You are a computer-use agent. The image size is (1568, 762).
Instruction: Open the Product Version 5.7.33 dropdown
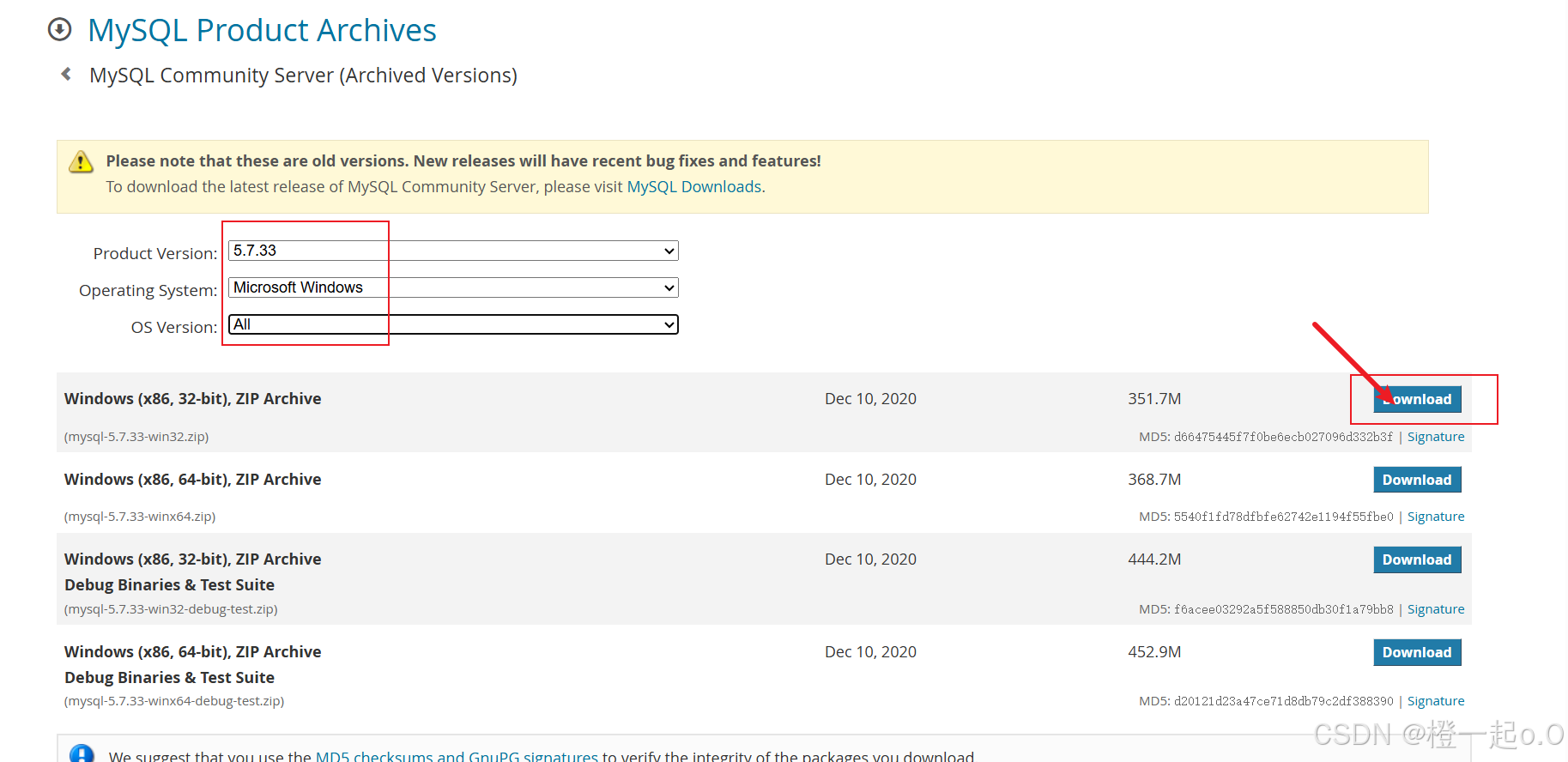click(x=453, y=251)
